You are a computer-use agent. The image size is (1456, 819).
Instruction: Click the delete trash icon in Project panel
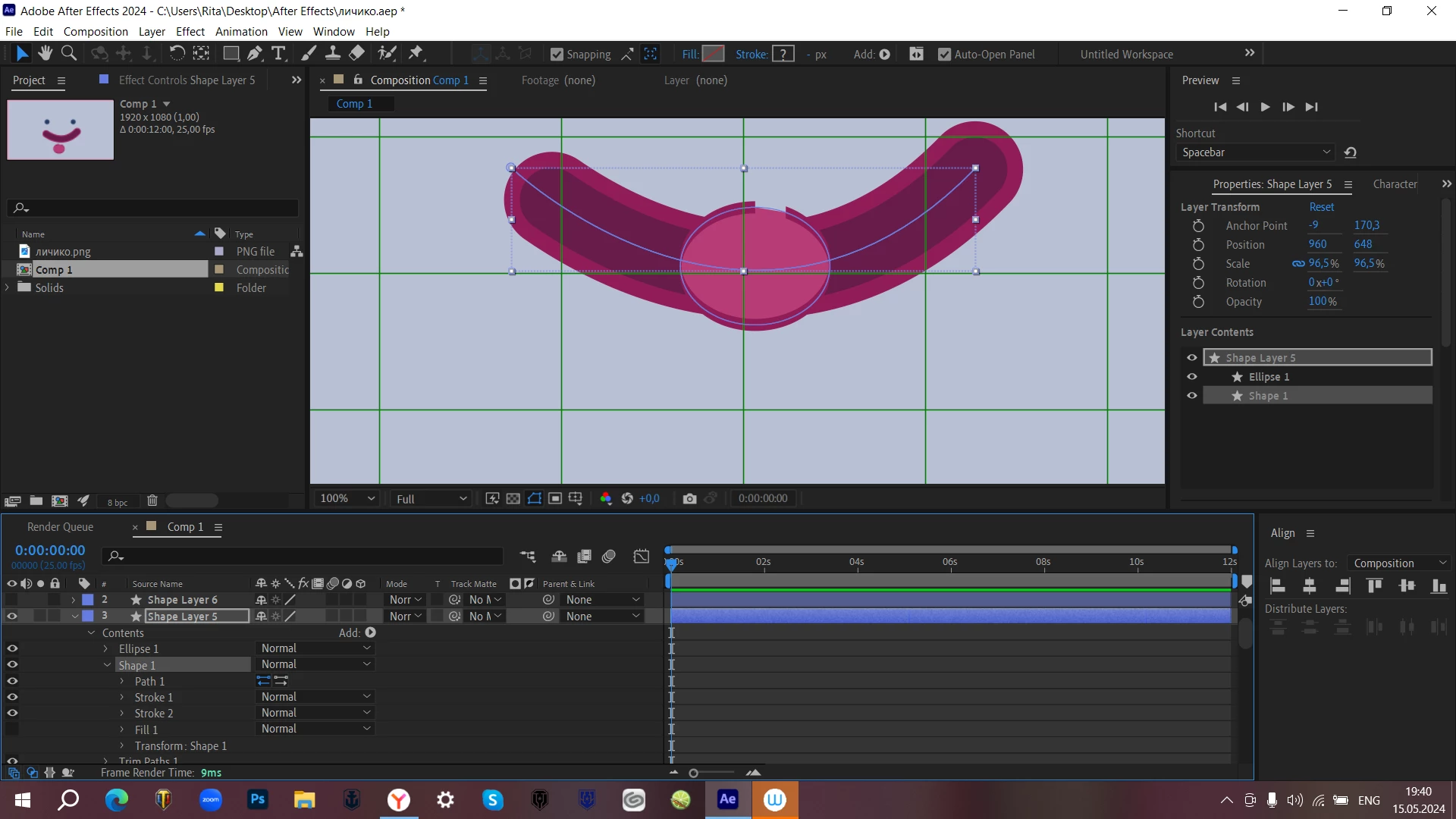[x=152, y=501]
